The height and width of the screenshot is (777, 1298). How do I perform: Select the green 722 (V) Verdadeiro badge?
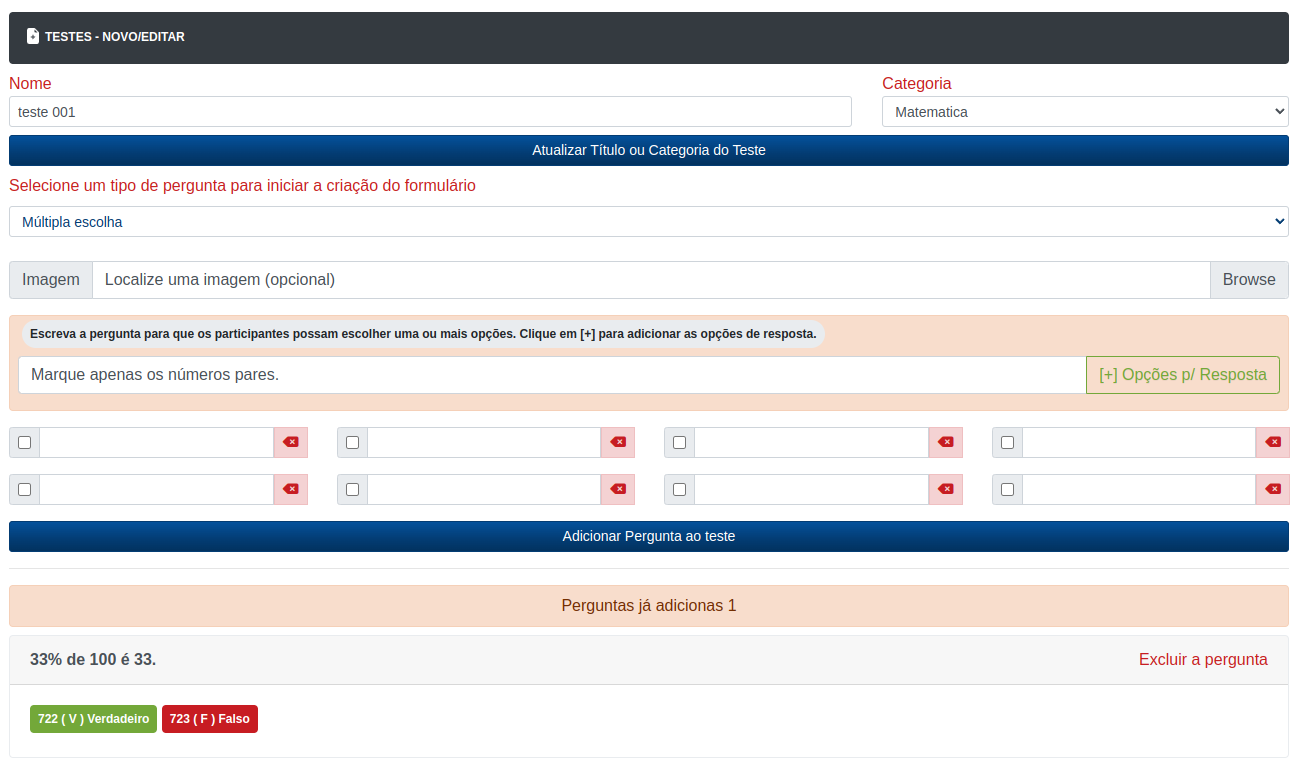(93, 719)
